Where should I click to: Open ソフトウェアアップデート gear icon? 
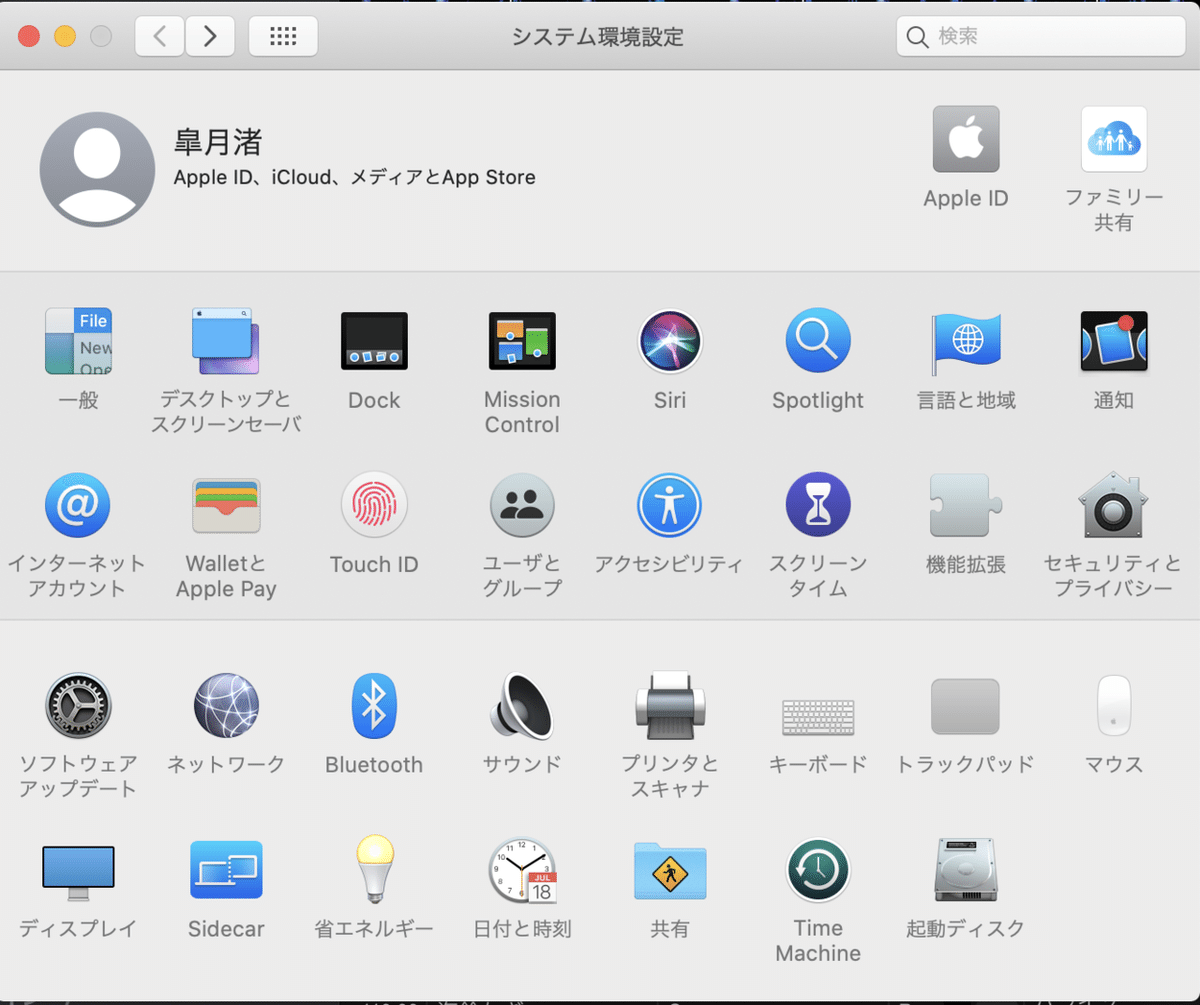[78, 706]
